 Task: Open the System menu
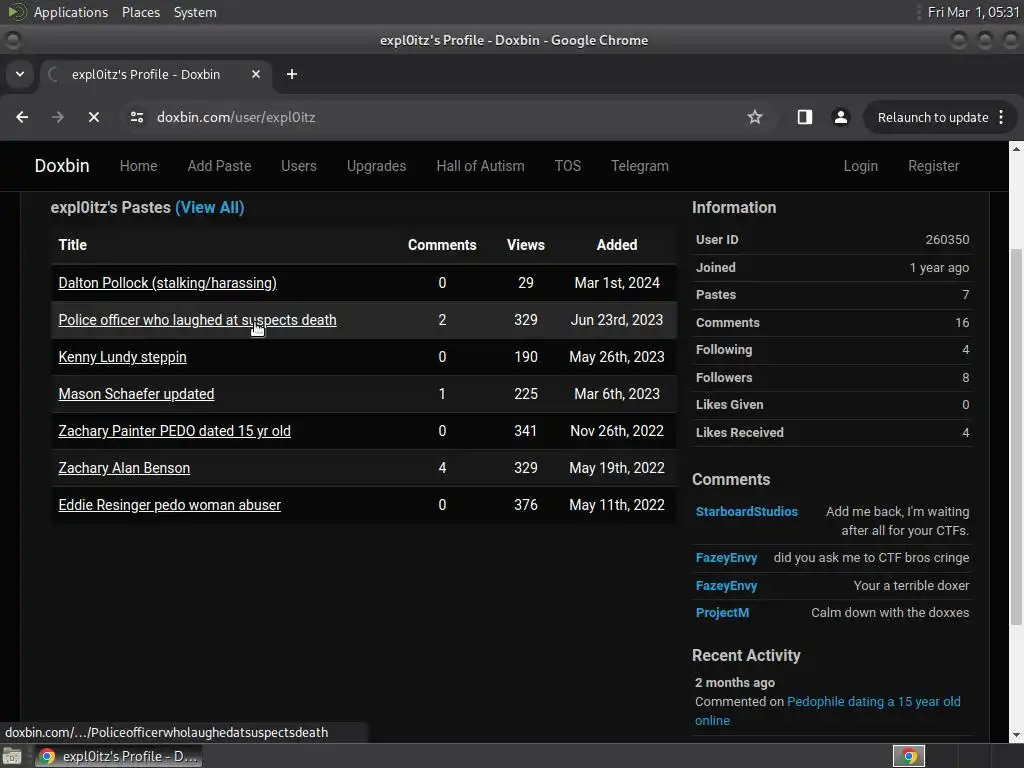click(195, 12)
